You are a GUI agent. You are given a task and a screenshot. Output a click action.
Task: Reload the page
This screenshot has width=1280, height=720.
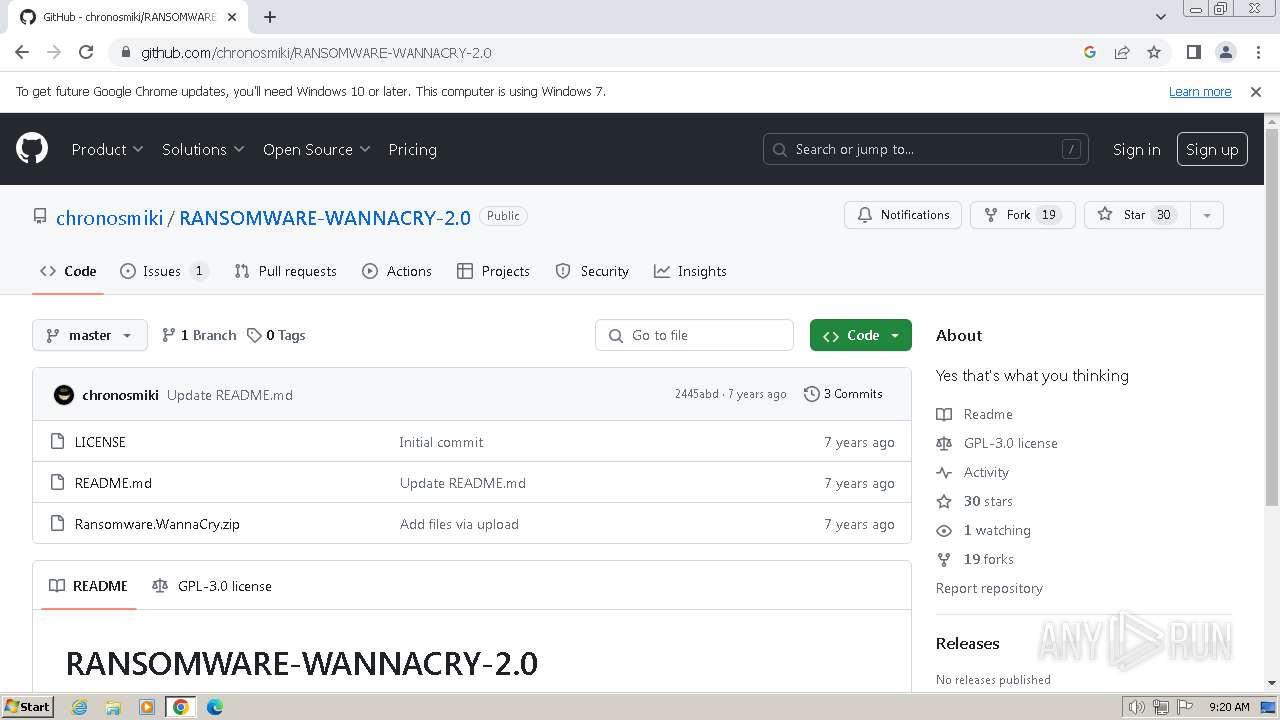pyautogui.click(x=86, y=52)
